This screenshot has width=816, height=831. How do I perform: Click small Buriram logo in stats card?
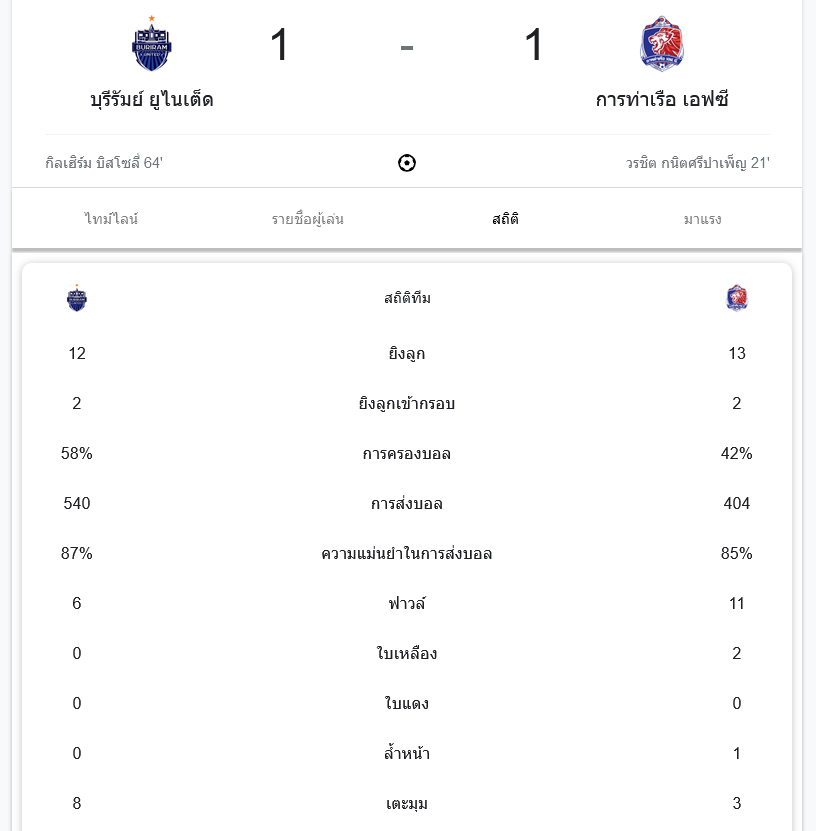click(77, 298)
